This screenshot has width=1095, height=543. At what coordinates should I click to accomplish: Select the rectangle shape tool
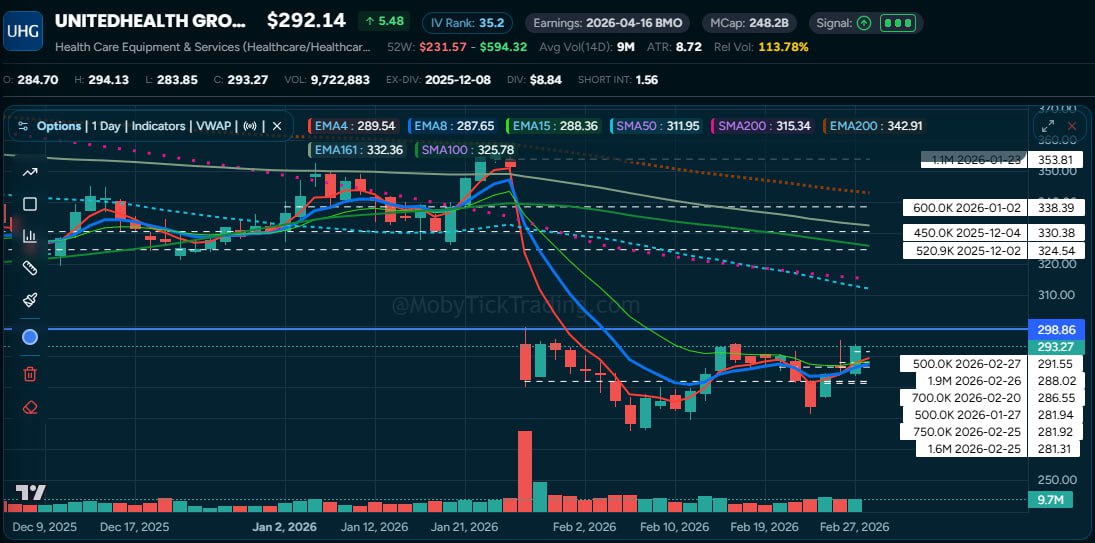pos(30,204)
